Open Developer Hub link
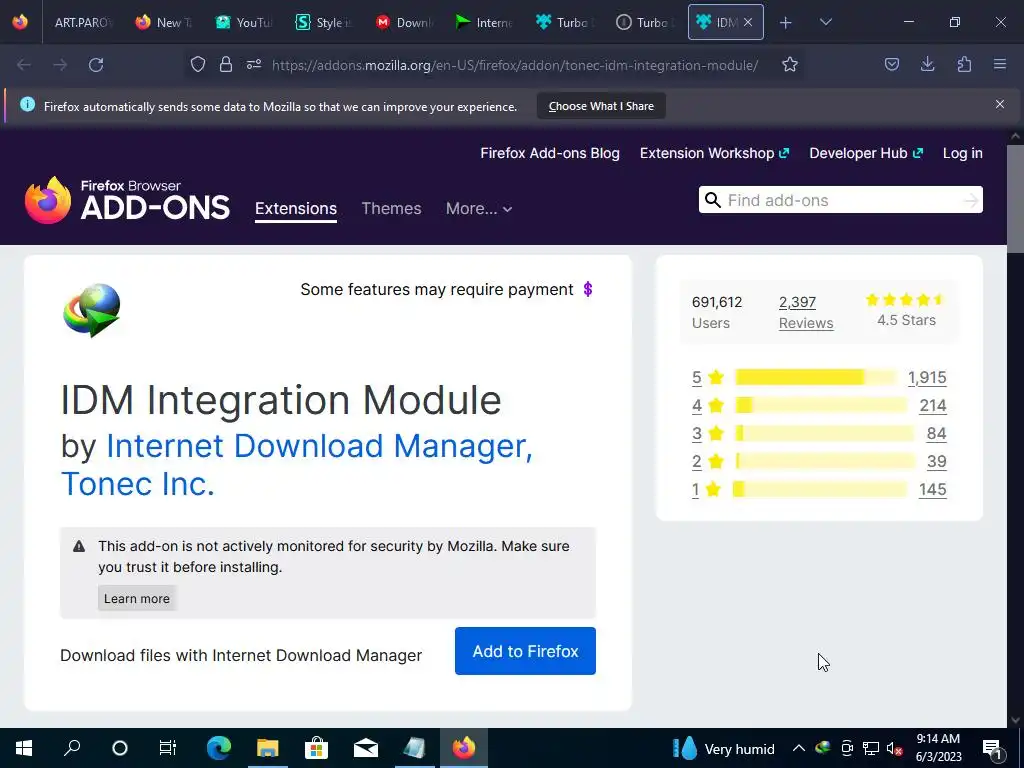 point(866,153)
